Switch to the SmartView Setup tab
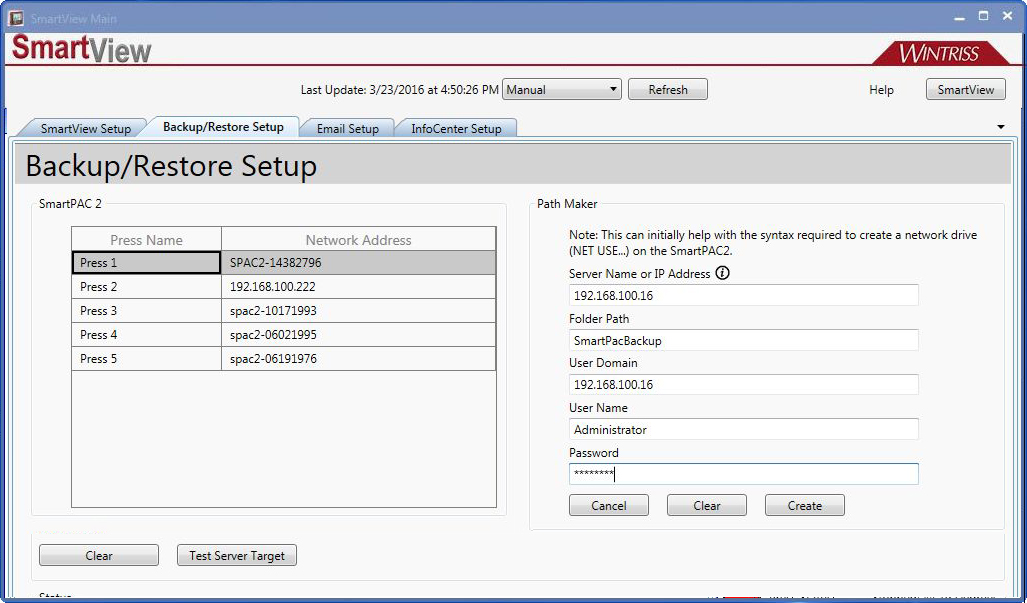Image resolution: width=1027 pixels, height=603 pixels. (86, 128)
